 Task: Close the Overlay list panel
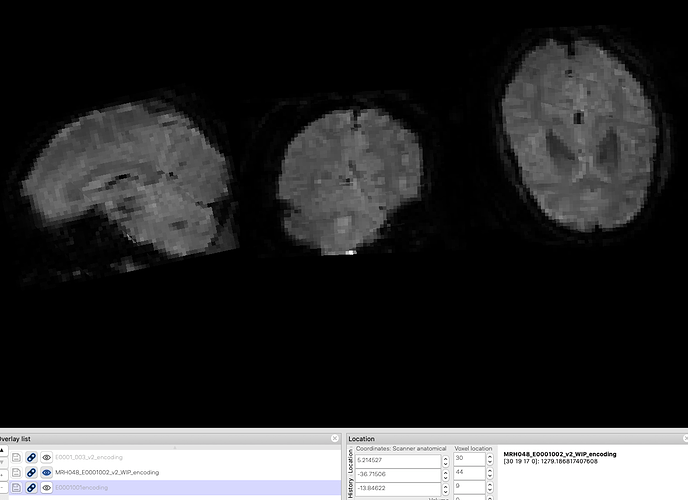click(x=335, y=438)
